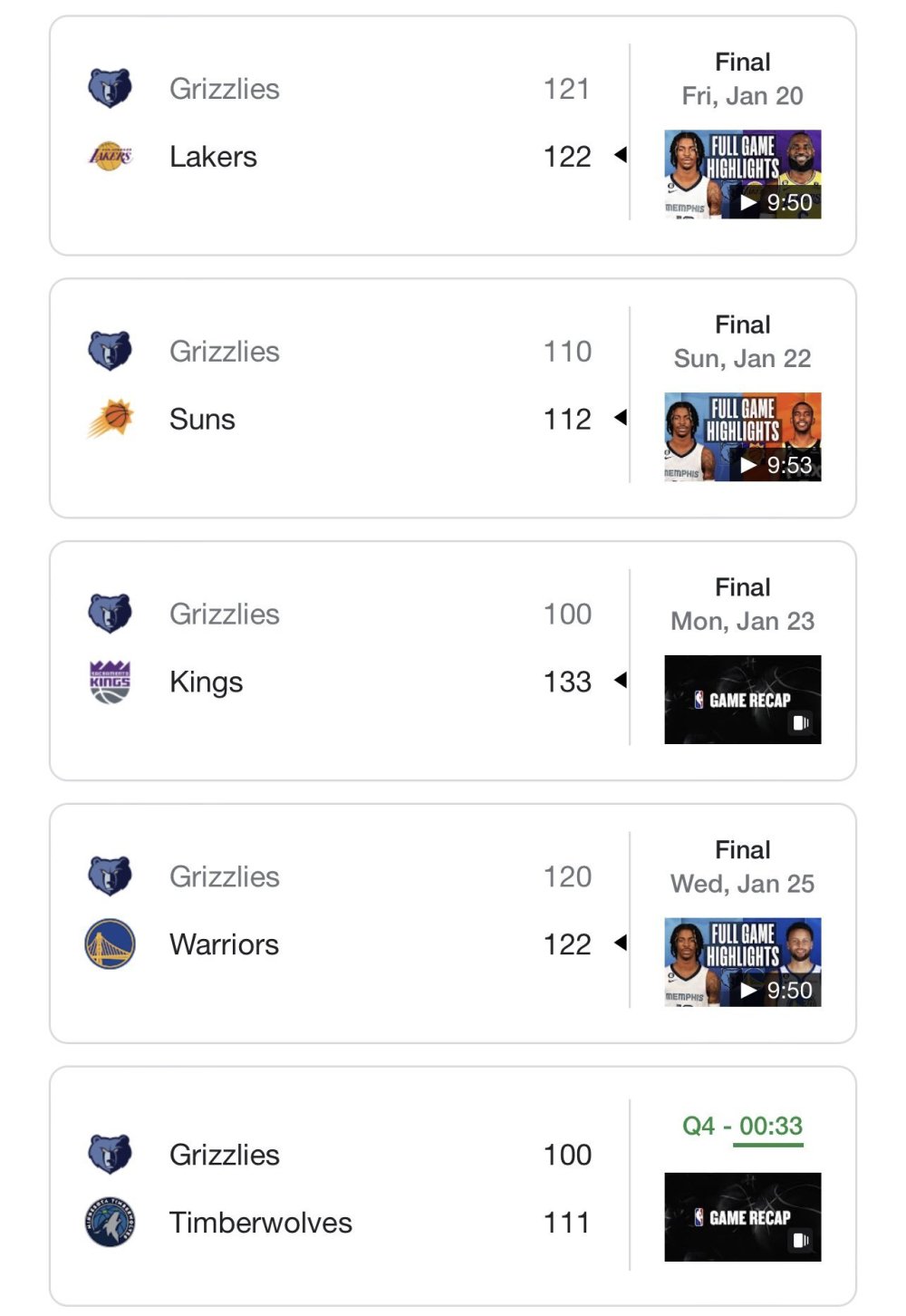Click Grizzlies logo in the Kings game card
Screen dimensions: 906x1316
[x=110, y=614]
